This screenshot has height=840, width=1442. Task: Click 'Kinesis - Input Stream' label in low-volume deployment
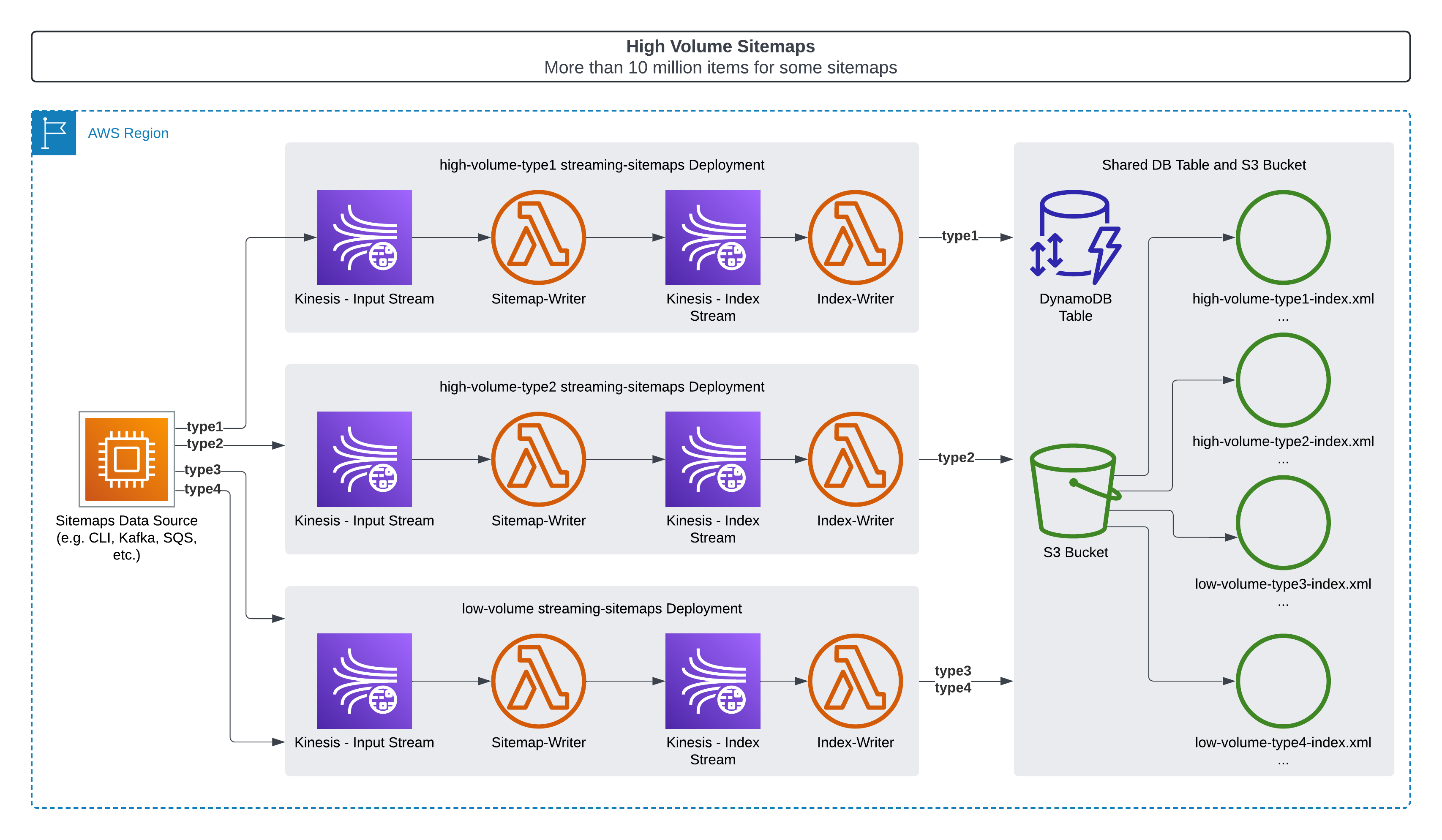(364, 742)
